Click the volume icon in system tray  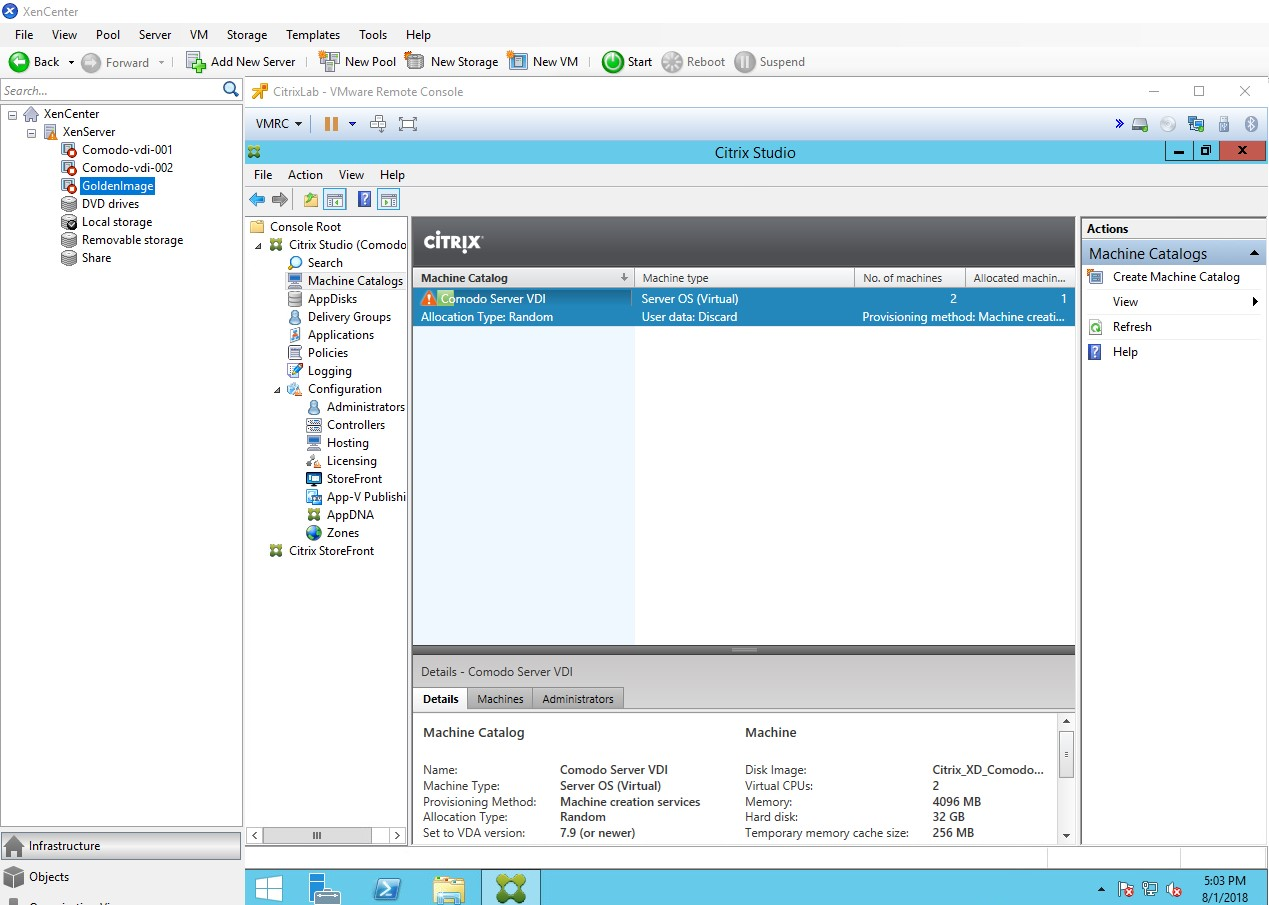point(1174,889)
